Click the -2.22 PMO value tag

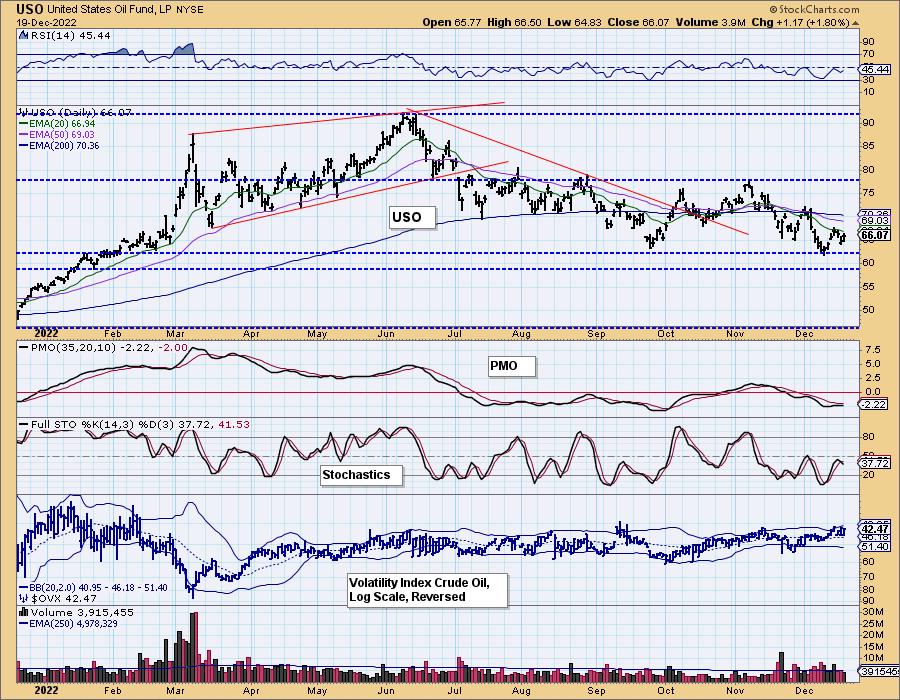[876, 405]
